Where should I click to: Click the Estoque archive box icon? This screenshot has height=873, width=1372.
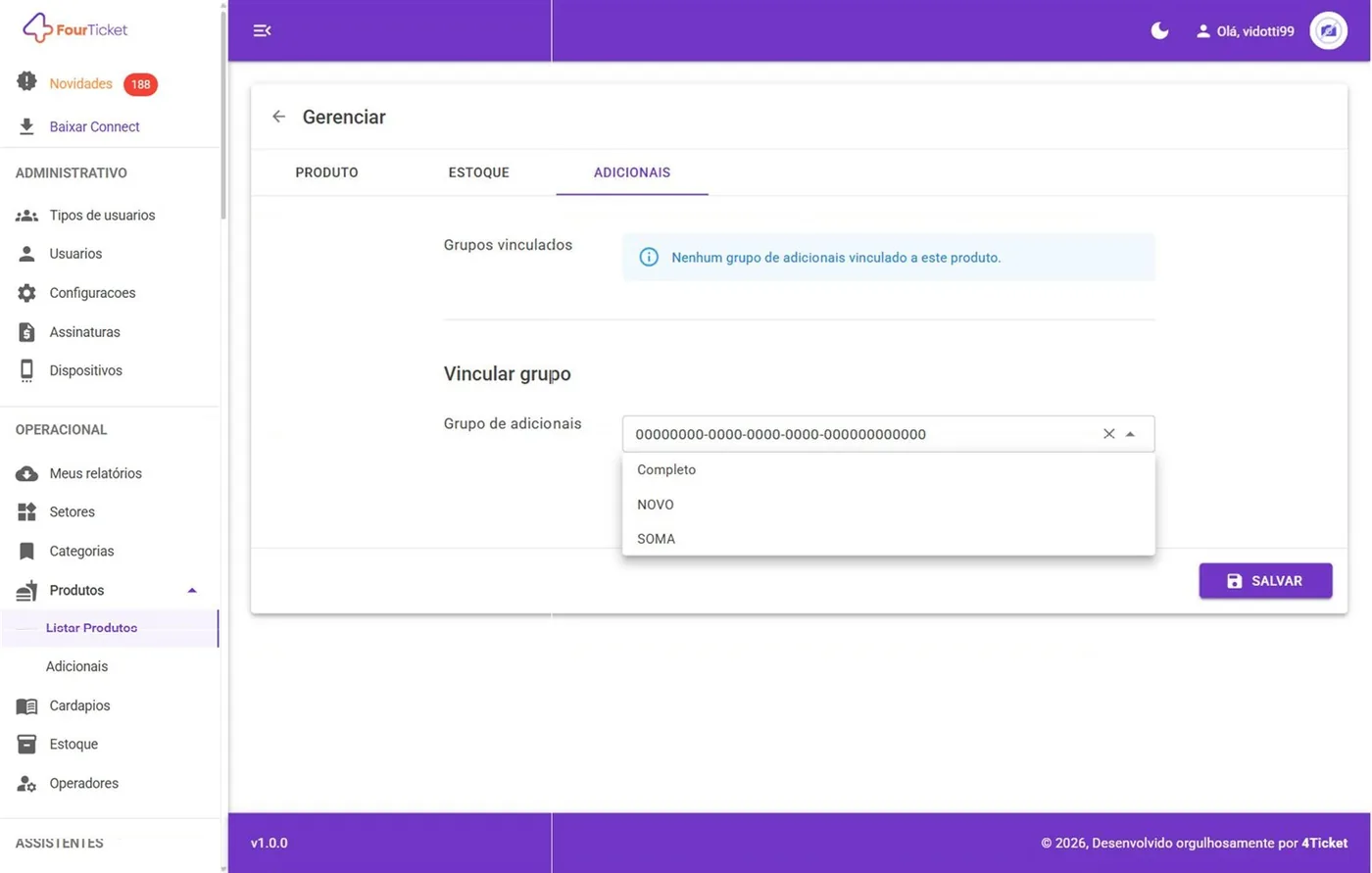pos(27,744)
